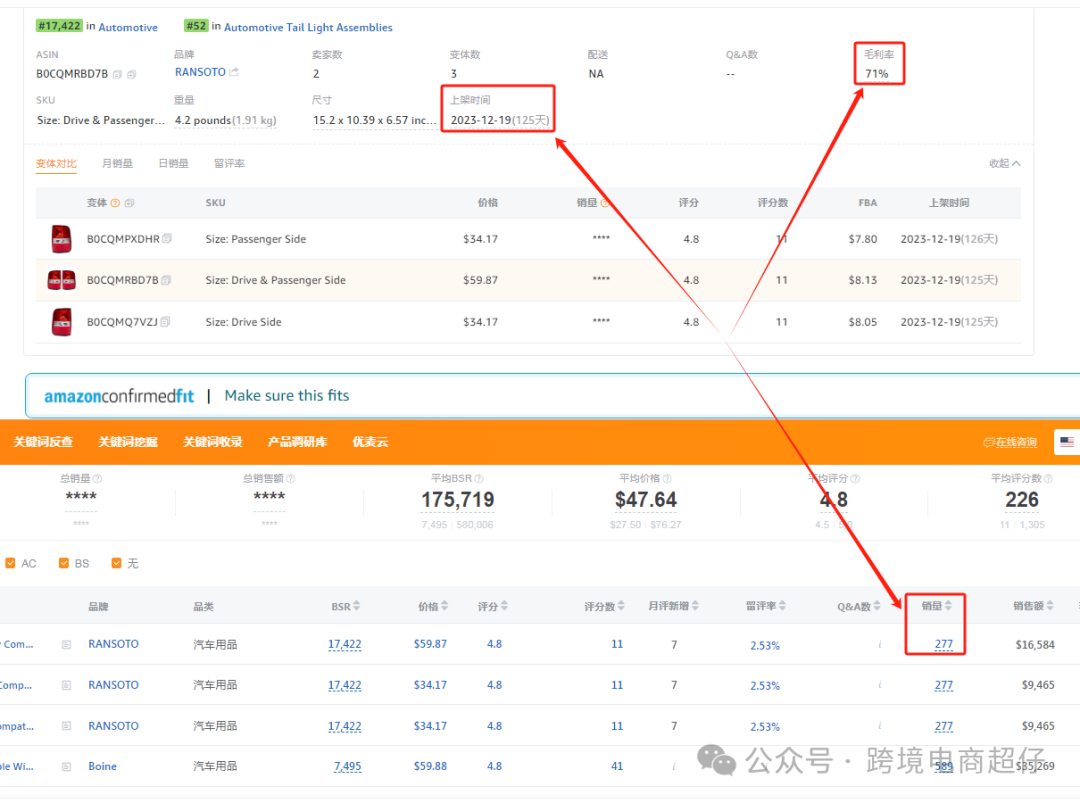Open Automotive Tail Light Assemblies category link
The image size is (1080, 803).
click(309, 28)
